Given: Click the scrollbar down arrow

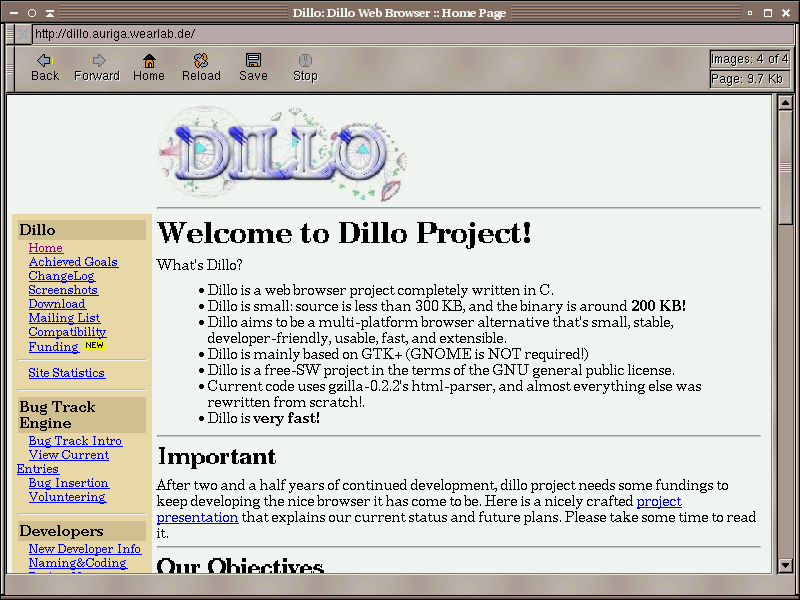Looking at the screenshot, I should (785, 565).
